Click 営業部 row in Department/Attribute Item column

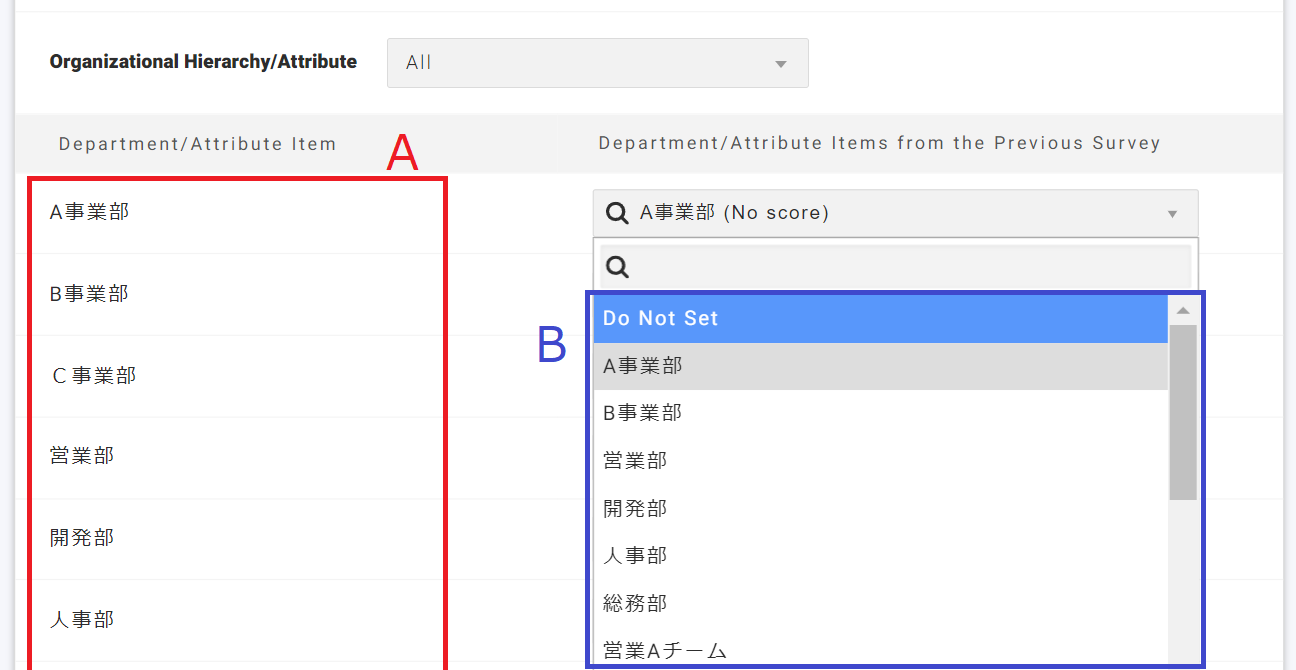pyautogui.click(x=82, y=456)
